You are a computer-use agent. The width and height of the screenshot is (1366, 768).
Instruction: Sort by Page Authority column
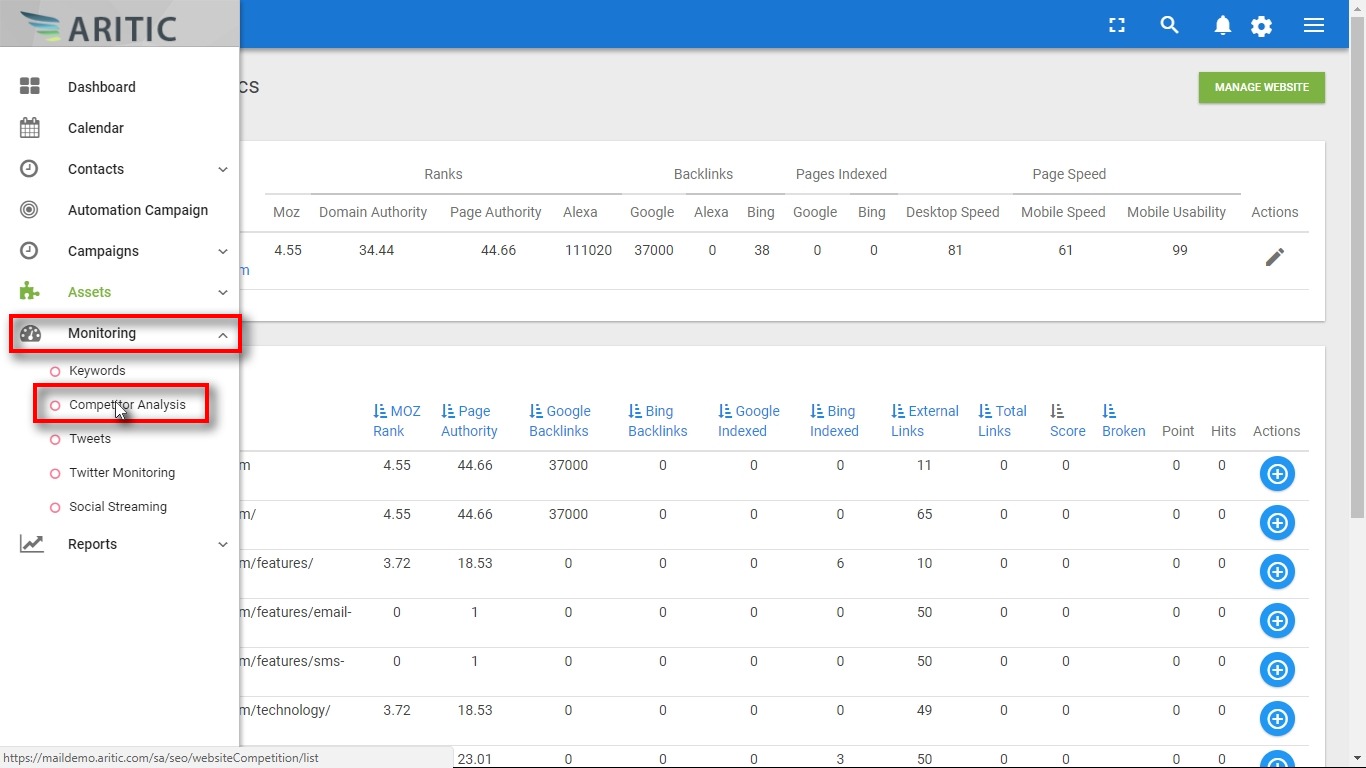click(x=469, y=421)
